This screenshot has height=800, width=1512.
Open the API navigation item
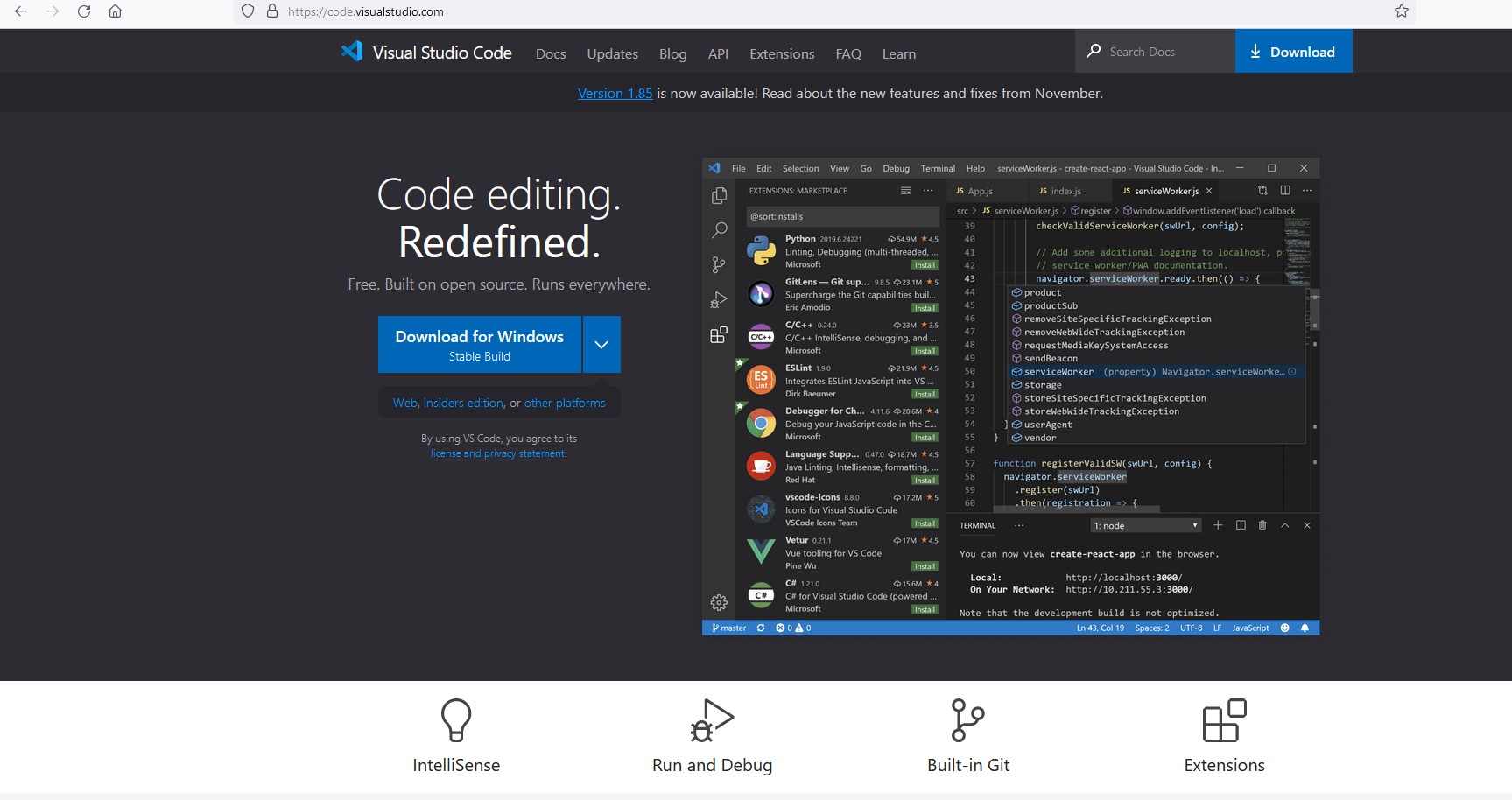pos(718,53)
